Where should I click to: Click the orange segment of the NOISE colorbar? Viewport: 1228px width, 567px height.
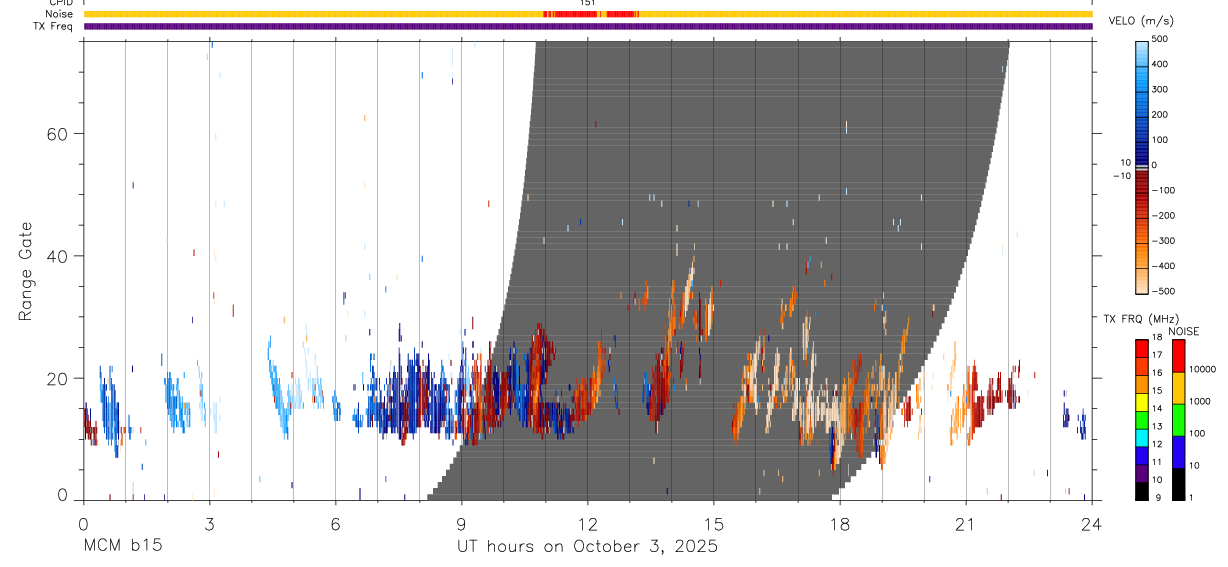(1177, 388)
